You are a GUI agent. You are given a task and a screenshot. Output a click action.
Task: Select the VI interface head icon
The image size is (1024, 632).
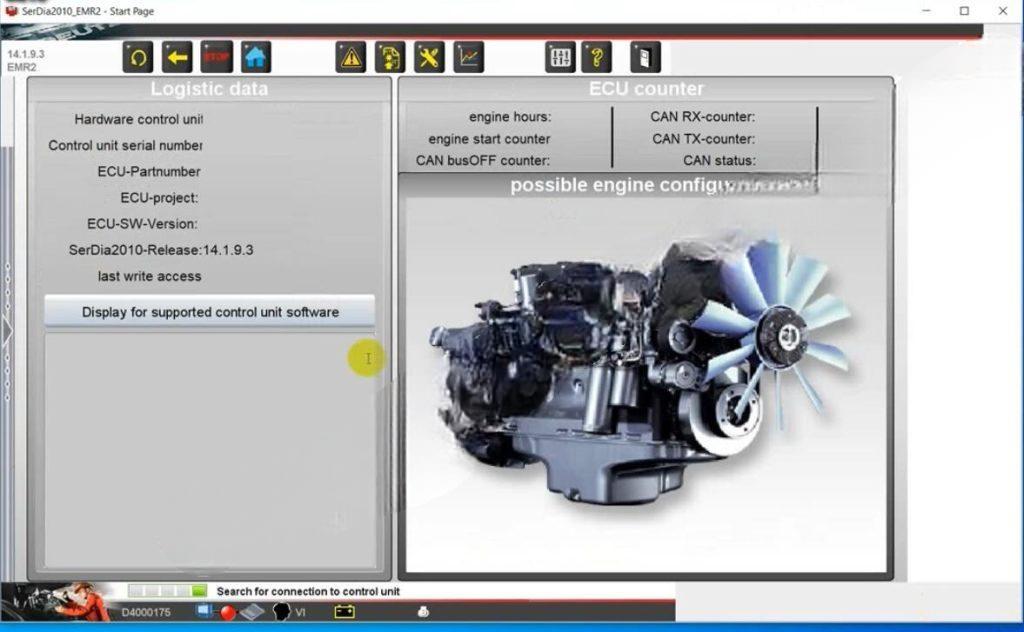[283, 612]
